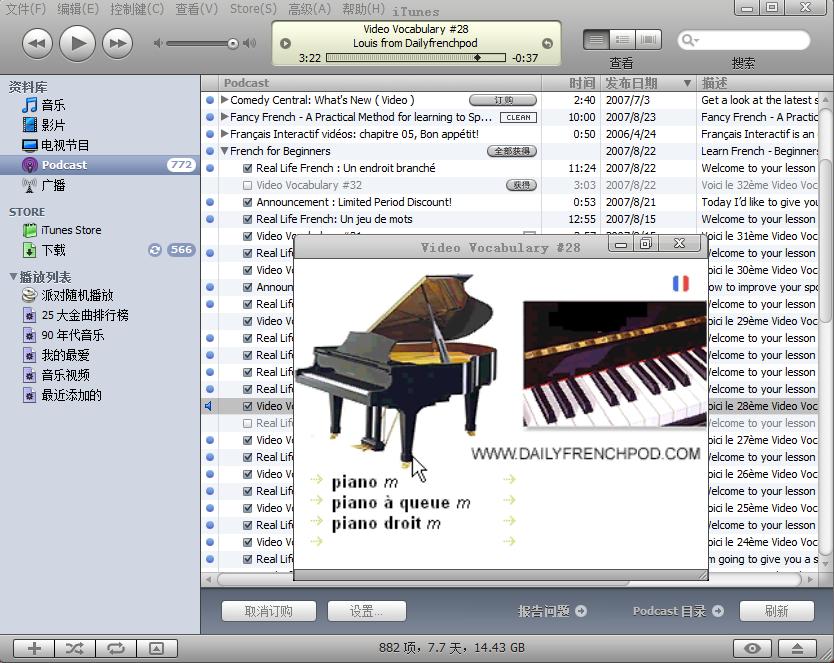834x663 pixels.
Task: Toggle shuffle mode
Action: click(75, 648)
